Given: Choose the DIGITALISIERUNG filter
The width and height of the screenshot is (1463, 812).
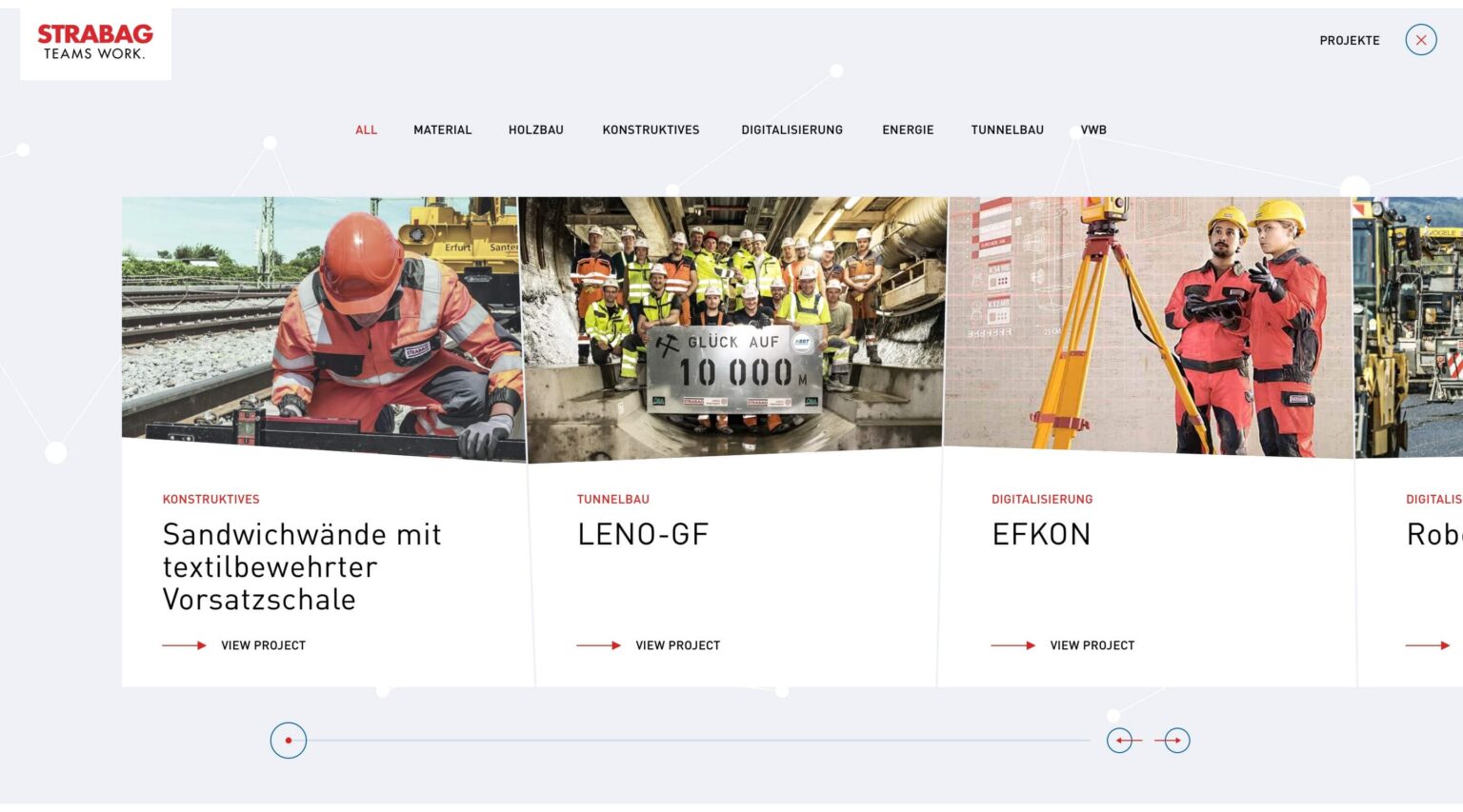Looking at the screenshot, I should [792, 130].
